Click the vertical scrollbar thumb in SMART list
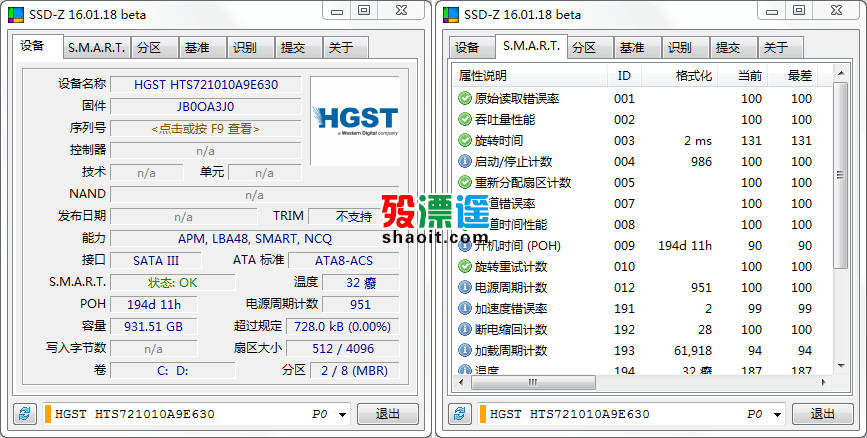Screen dimensions: 867x438 (x=840, y=175)
